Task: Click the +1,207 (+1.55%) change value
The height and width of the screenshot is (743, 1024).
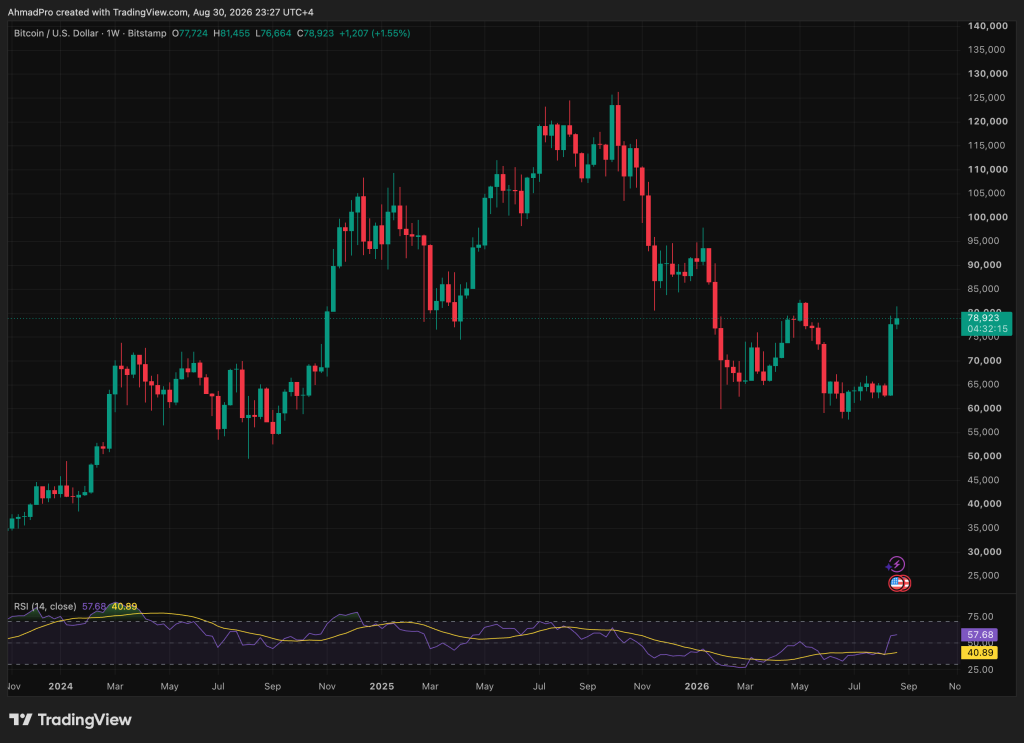Action: pos(375,33)
